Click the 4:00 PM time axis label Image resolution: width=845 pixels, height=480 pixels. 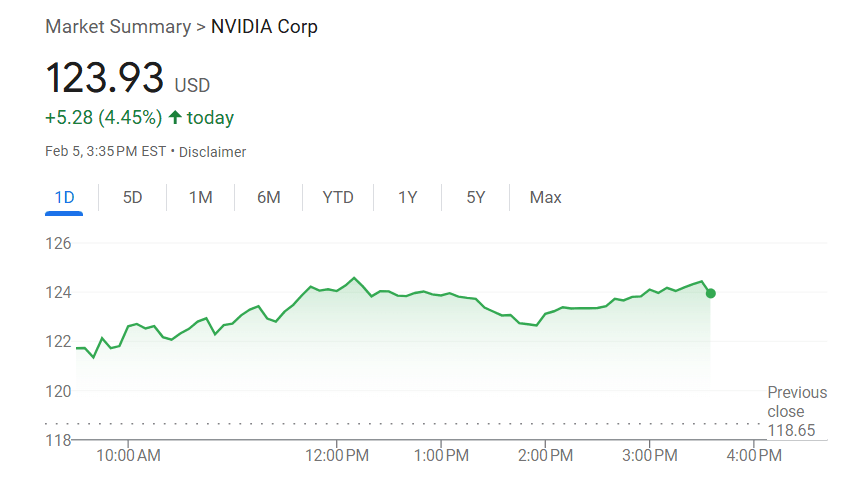753,456
